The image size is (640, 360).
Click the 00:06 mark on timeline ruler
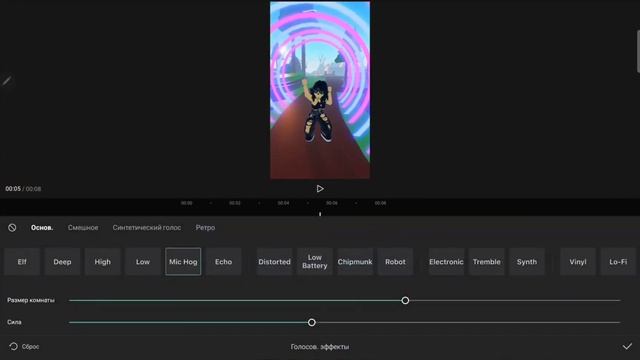click(332, 203)
